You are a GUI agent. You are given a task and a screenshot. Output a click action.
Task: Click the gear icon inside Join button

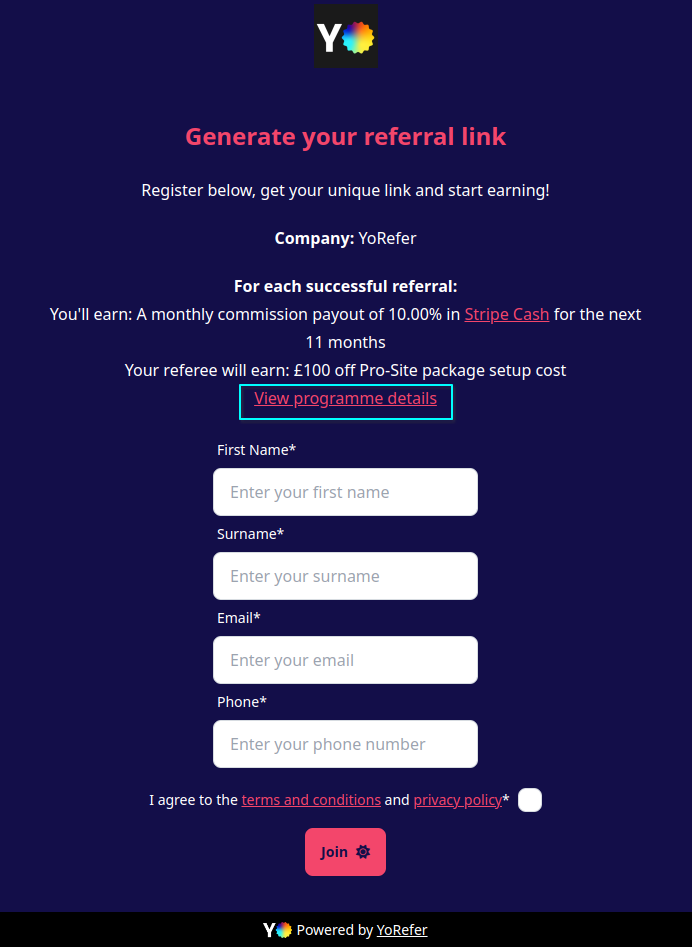coord(363,852)
